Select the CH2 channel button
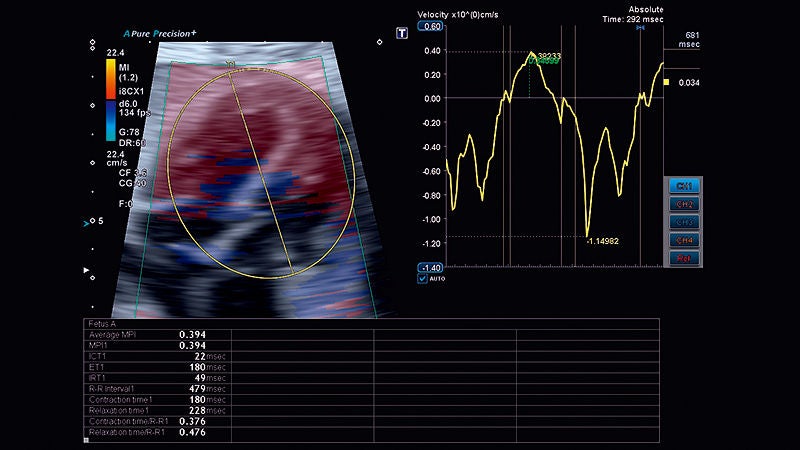This screenshot has width=800, height=450. 684,204
